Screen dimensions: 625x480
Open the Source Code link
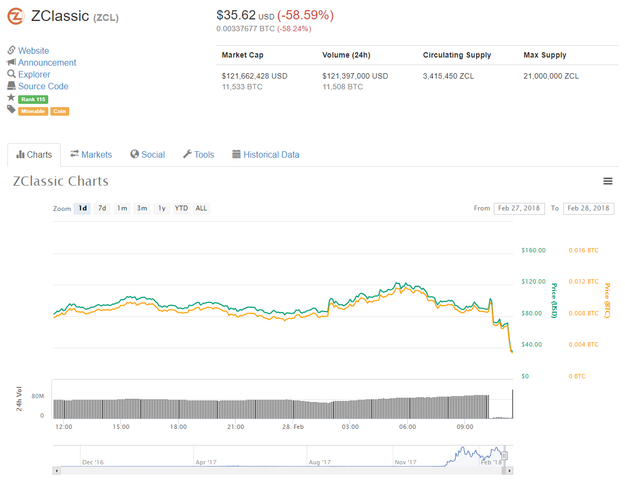[x=43, y=86]
